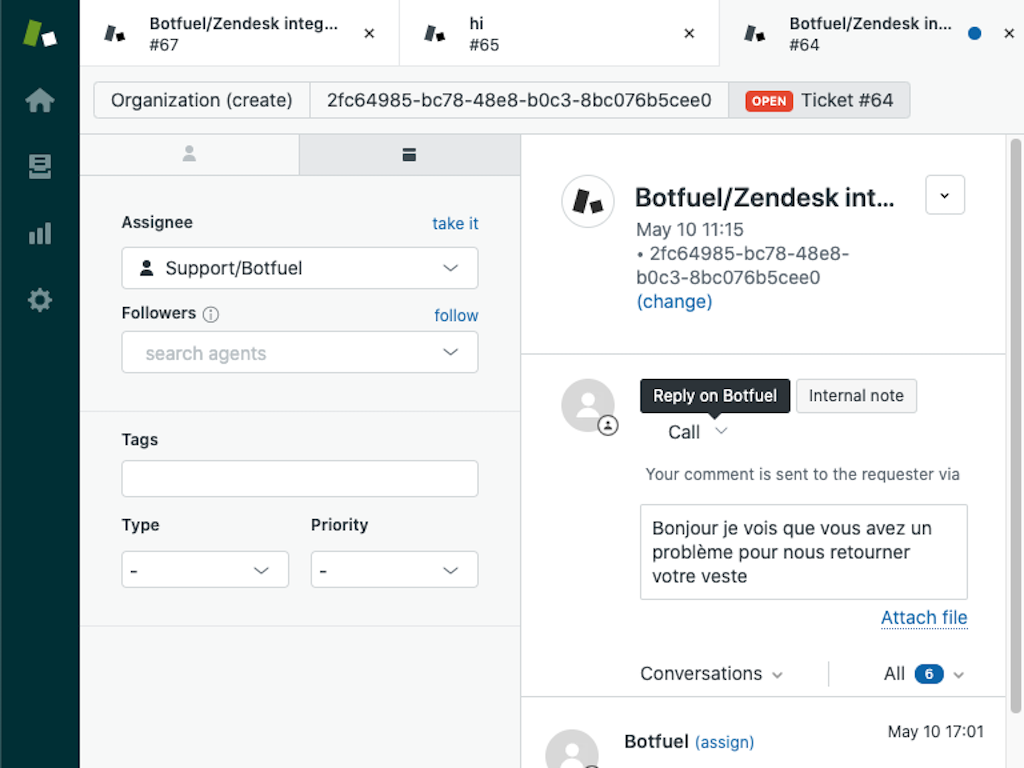Open Admin settings gear icon

(x=39, y=300)
